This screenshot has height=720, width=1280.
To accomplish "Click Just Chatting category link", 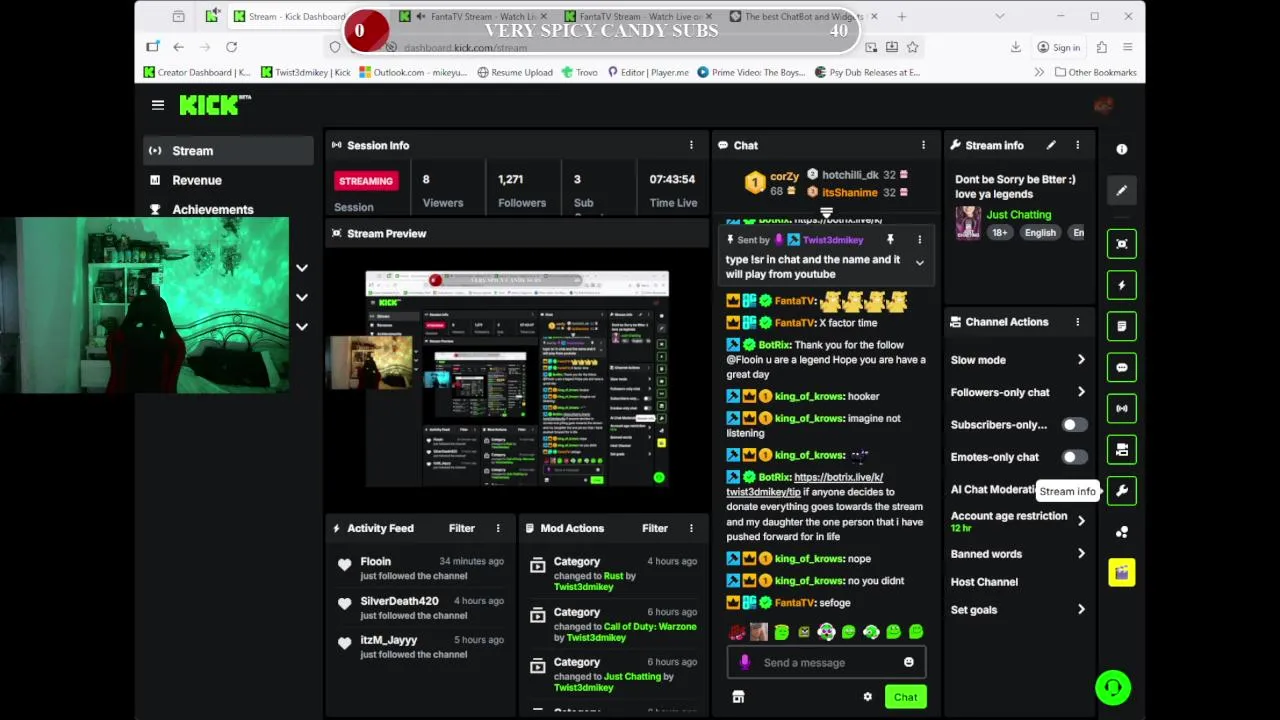I will tap(1019, 214).
